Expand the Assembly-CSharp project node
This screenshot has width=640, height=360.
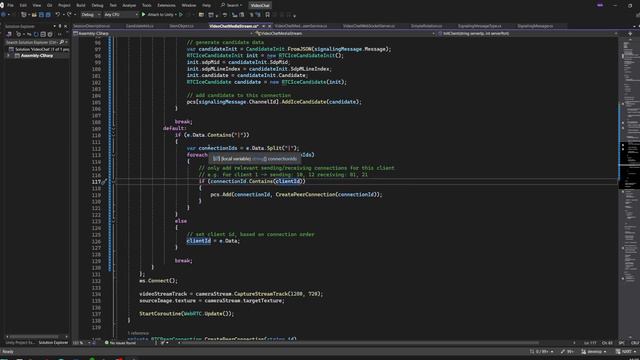coord(8,56)
